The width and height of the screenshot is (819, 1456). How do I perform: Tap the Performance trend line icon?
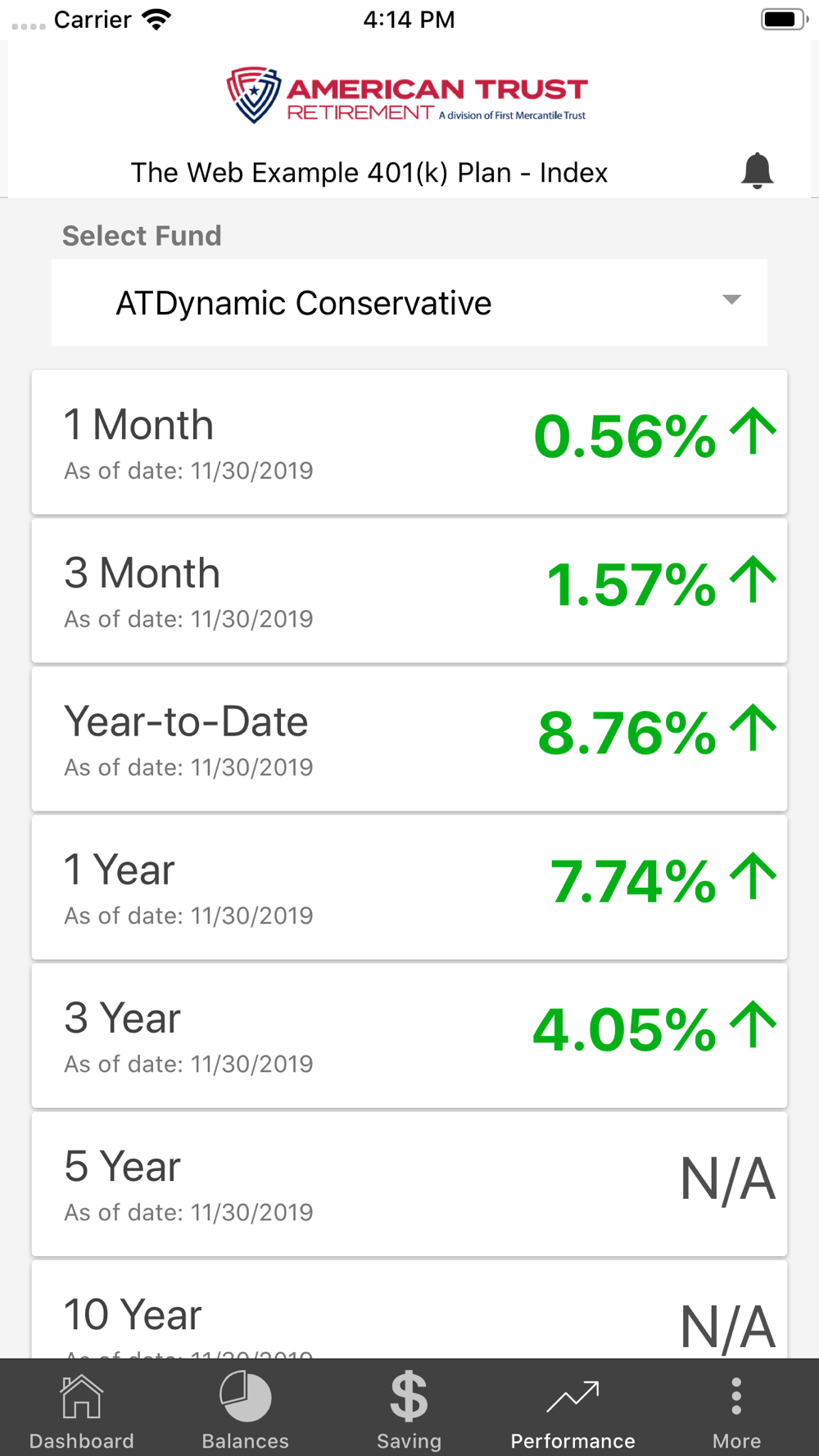[572, 1397]
